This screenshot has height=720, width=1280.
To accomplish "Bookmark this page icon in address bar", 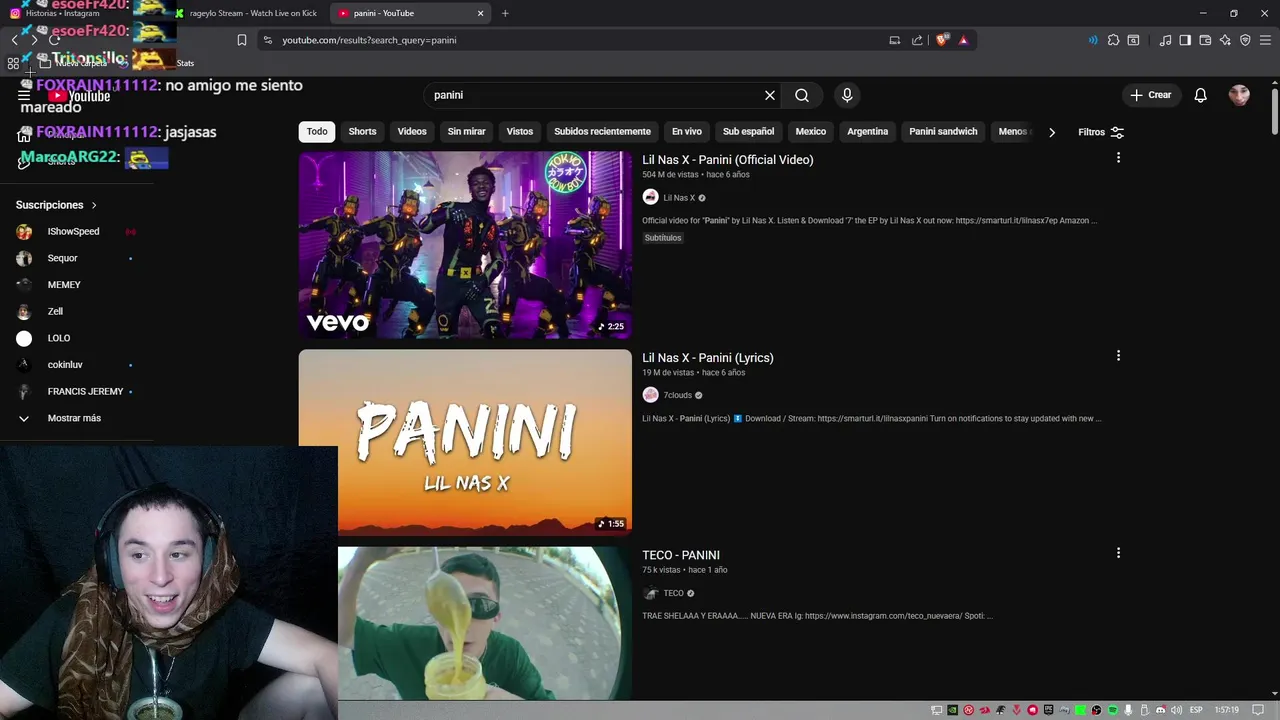I will (x=242, y=40).
